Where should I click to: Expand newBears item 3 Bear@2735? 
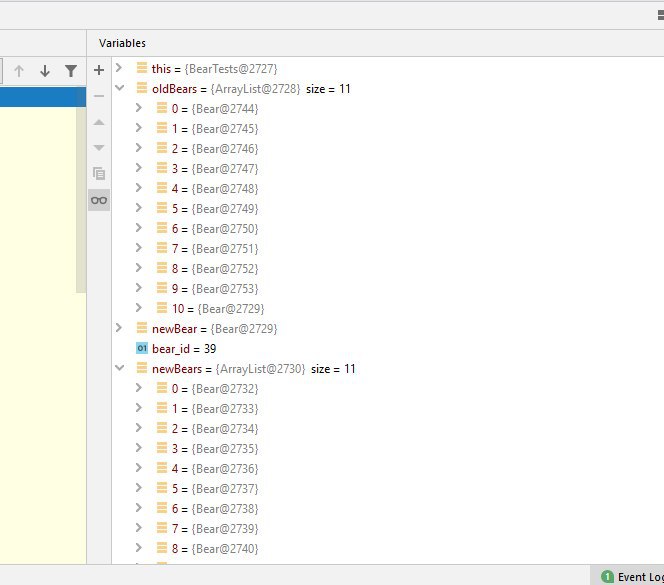(138, 448)
